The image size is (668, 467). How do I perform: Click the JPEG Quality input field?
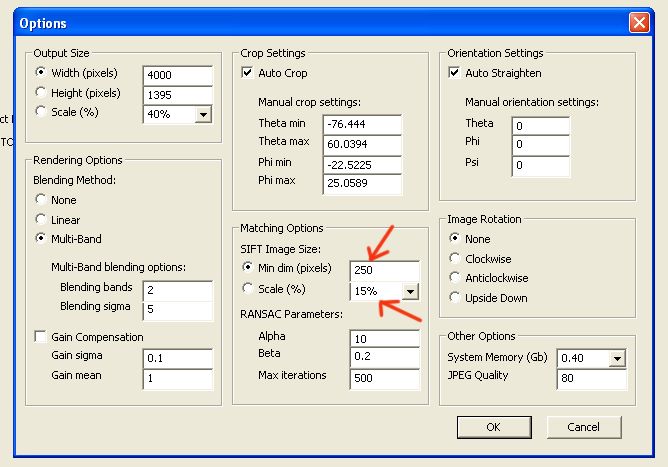tap(591, 378)
